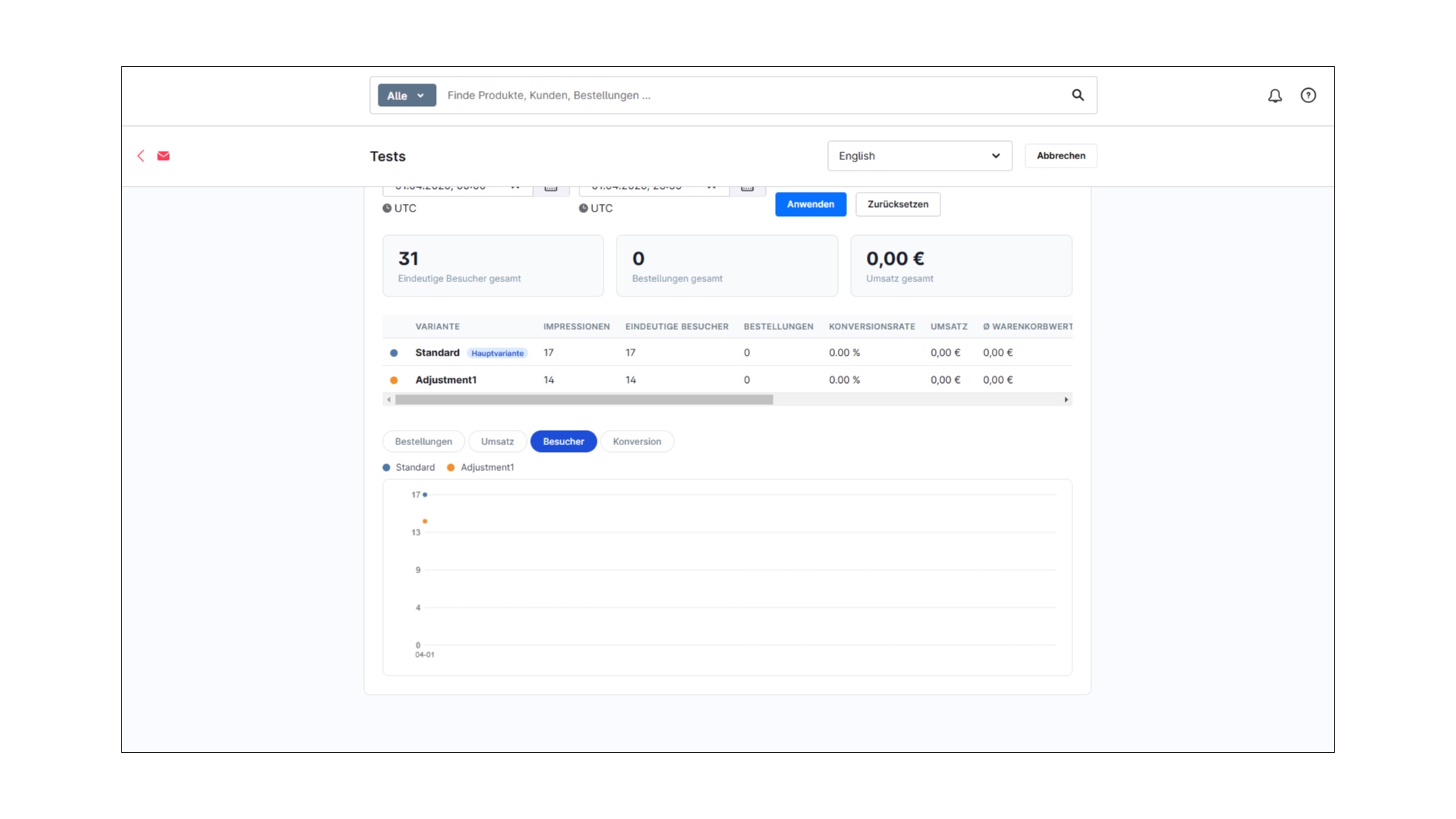
Task: Open the calendar picker for the end date
Action: point(748,187)
